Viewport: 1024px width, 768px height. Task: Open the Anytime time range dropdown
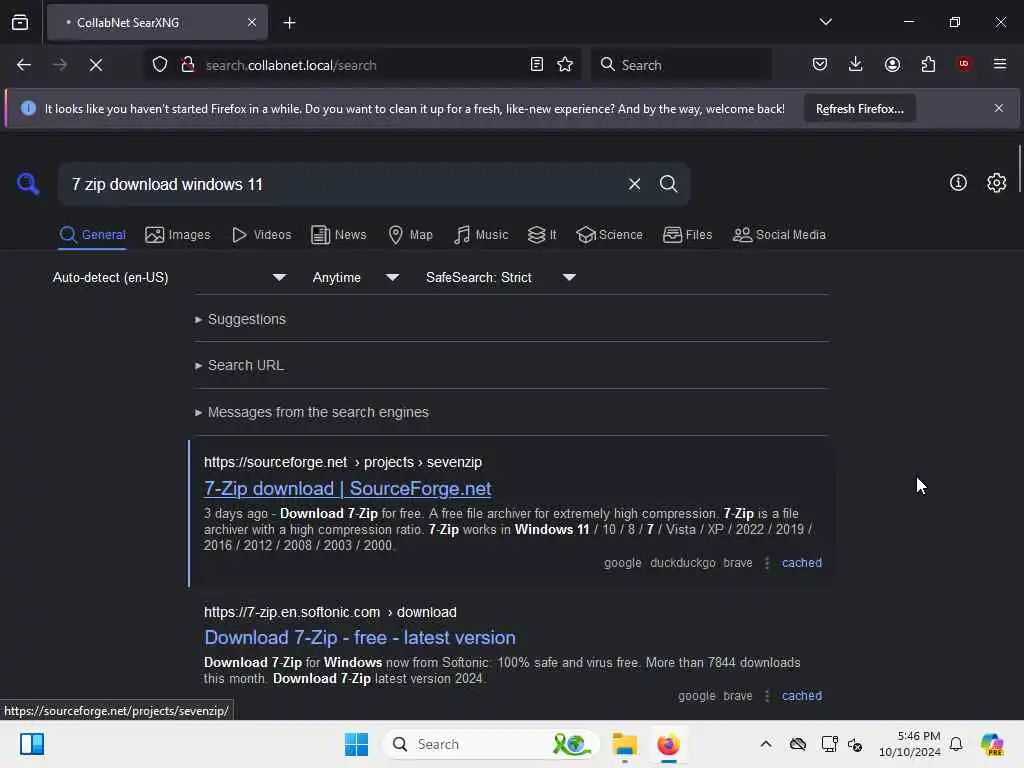point(356,278)
